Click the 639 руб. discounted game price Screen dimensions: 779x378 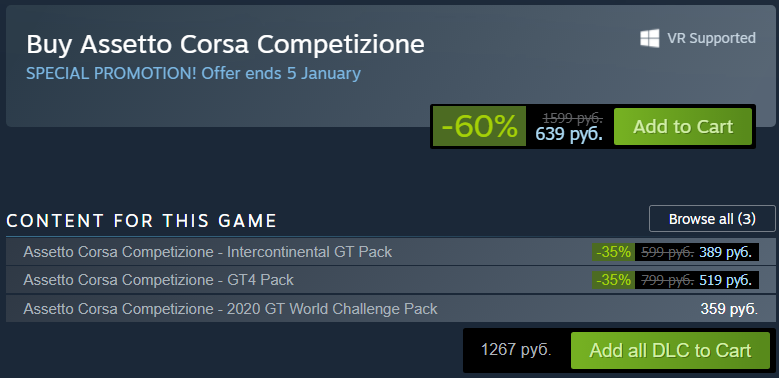tap(569, 134)
